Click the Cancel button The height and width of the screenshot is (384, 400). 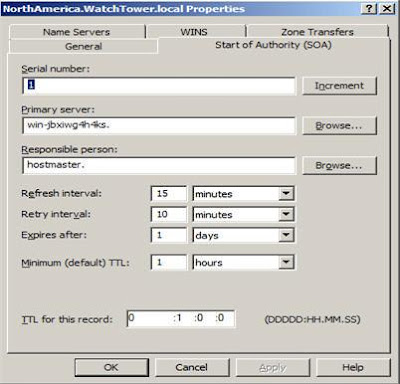[x=192, y=367]
